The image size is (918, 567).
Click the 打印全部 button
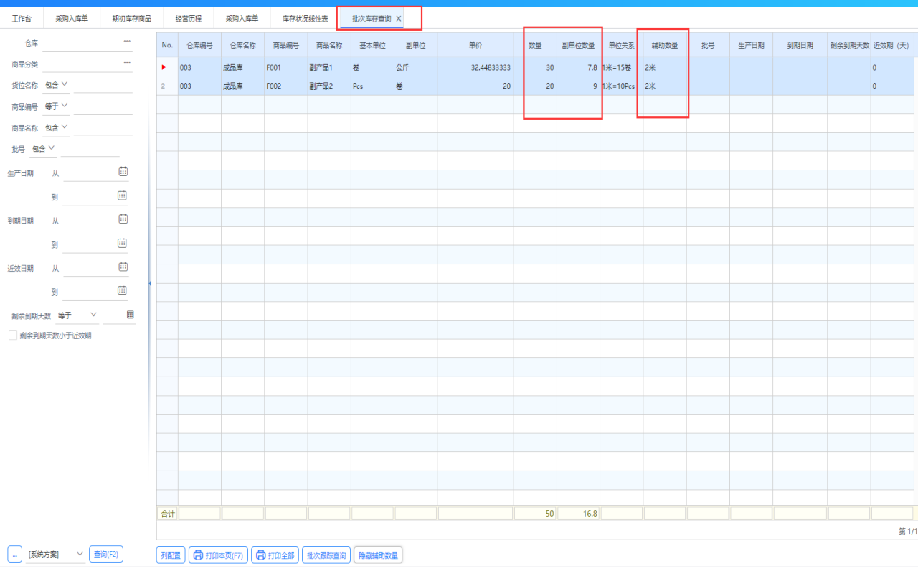(x=274, y=555)
